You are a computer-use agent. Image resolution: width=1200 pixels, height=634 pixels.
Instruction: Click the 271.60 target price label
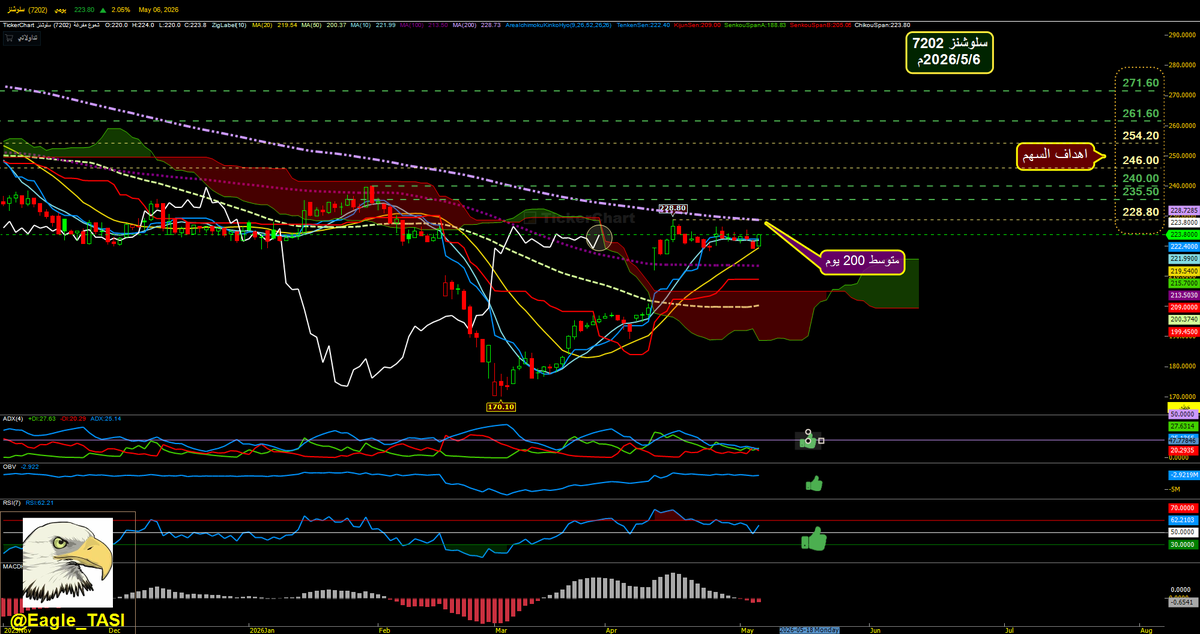click(1141, 83)
